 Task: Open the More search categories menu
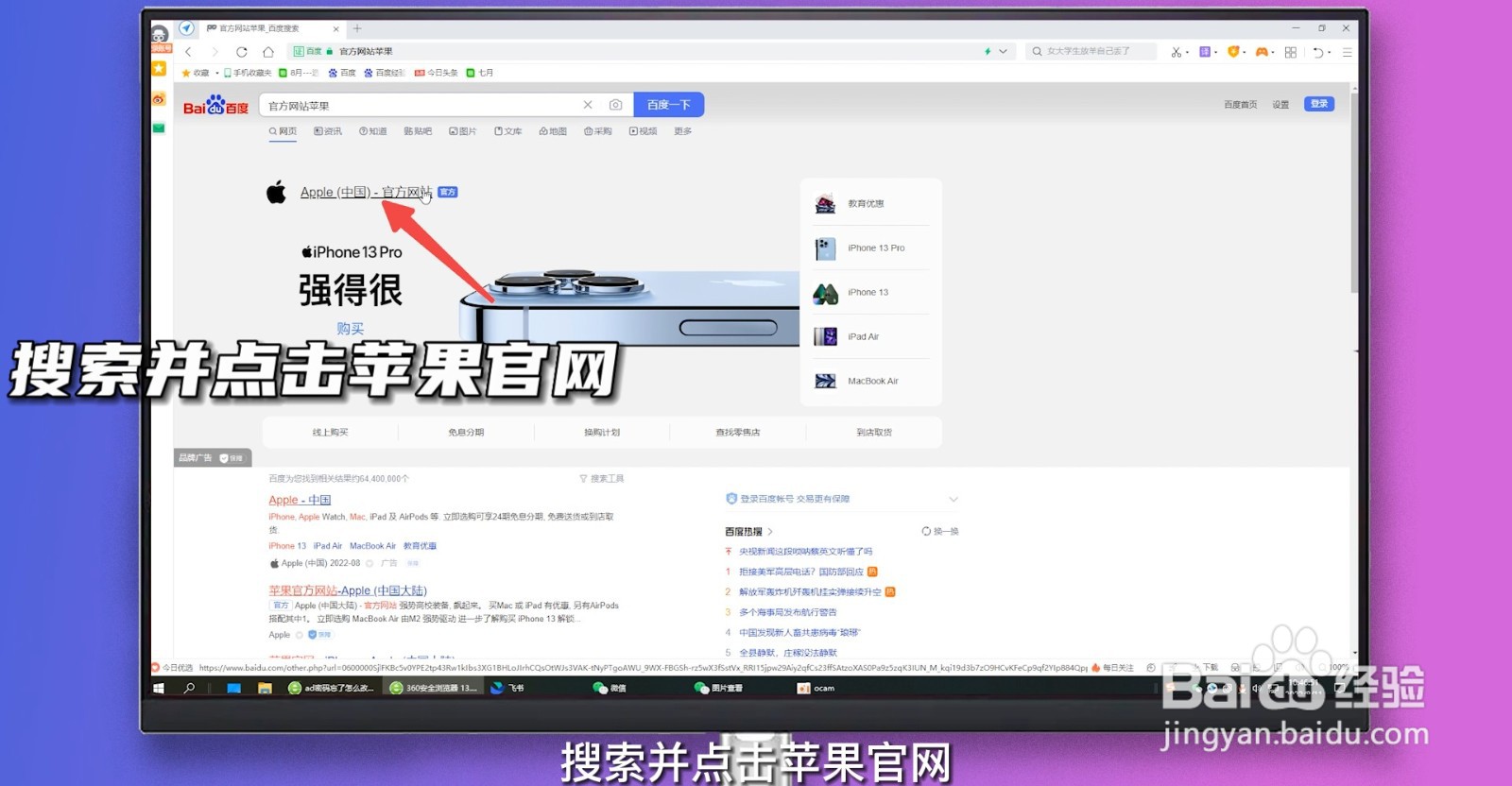(x=683, y=131)
